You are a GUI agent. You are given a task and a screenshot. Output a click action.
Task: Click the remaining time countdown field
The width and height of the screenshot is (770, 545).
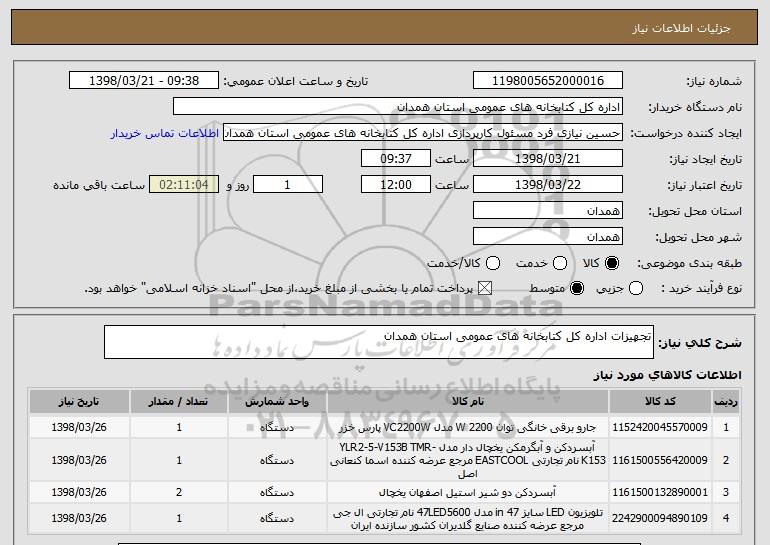(x=183, y=185)
